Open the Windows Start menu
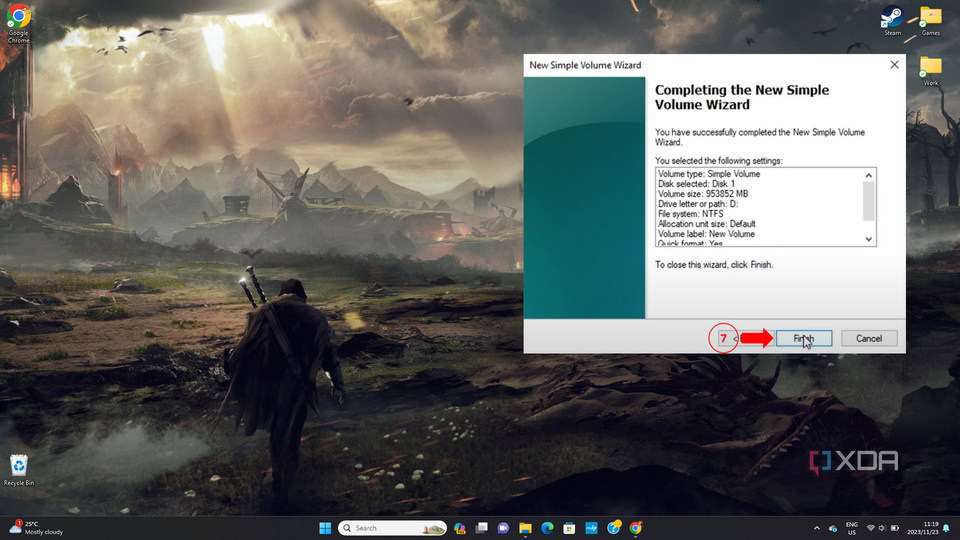The width and height of the screenshot is (960, 540). click(325, 528)
